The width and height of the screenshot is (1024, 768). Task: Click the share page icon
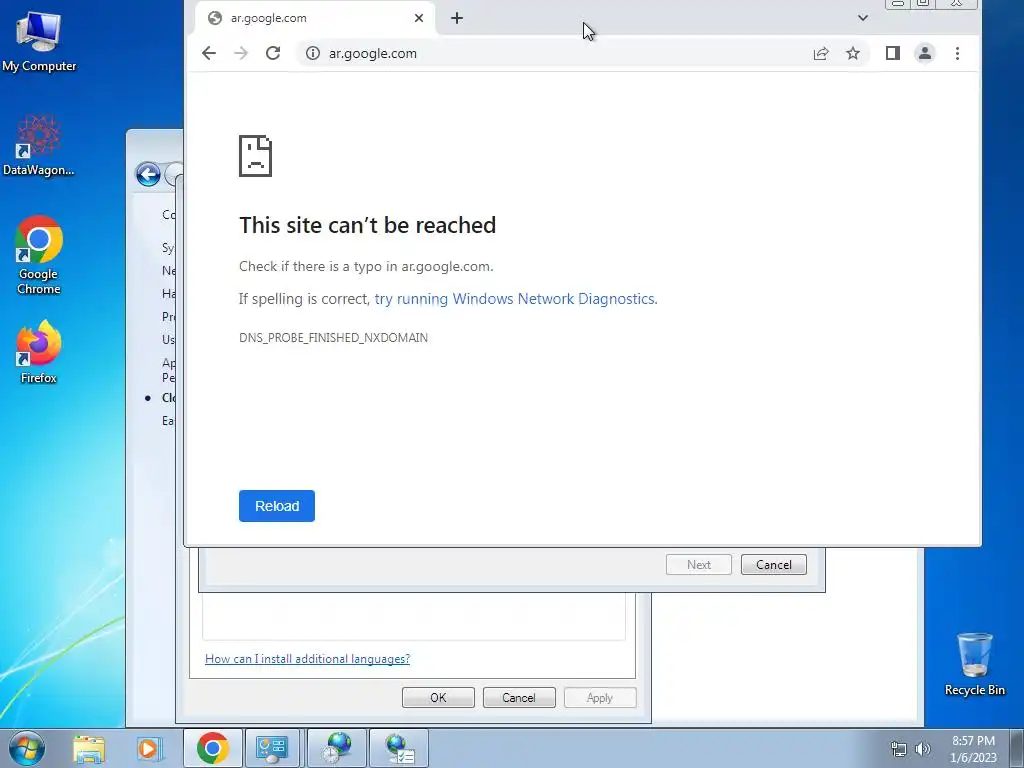pyautogui.click(x=821, y=54)
